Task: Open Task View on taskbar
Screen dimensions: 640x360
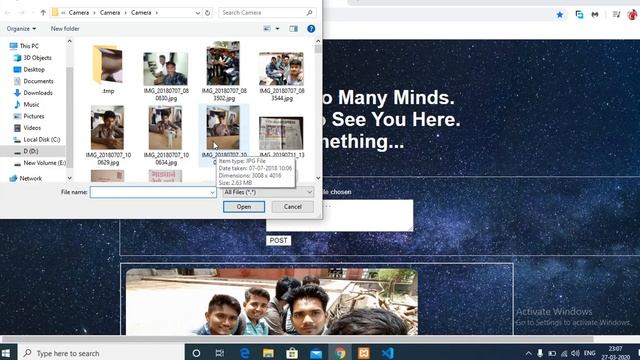Action: [220, 353]
